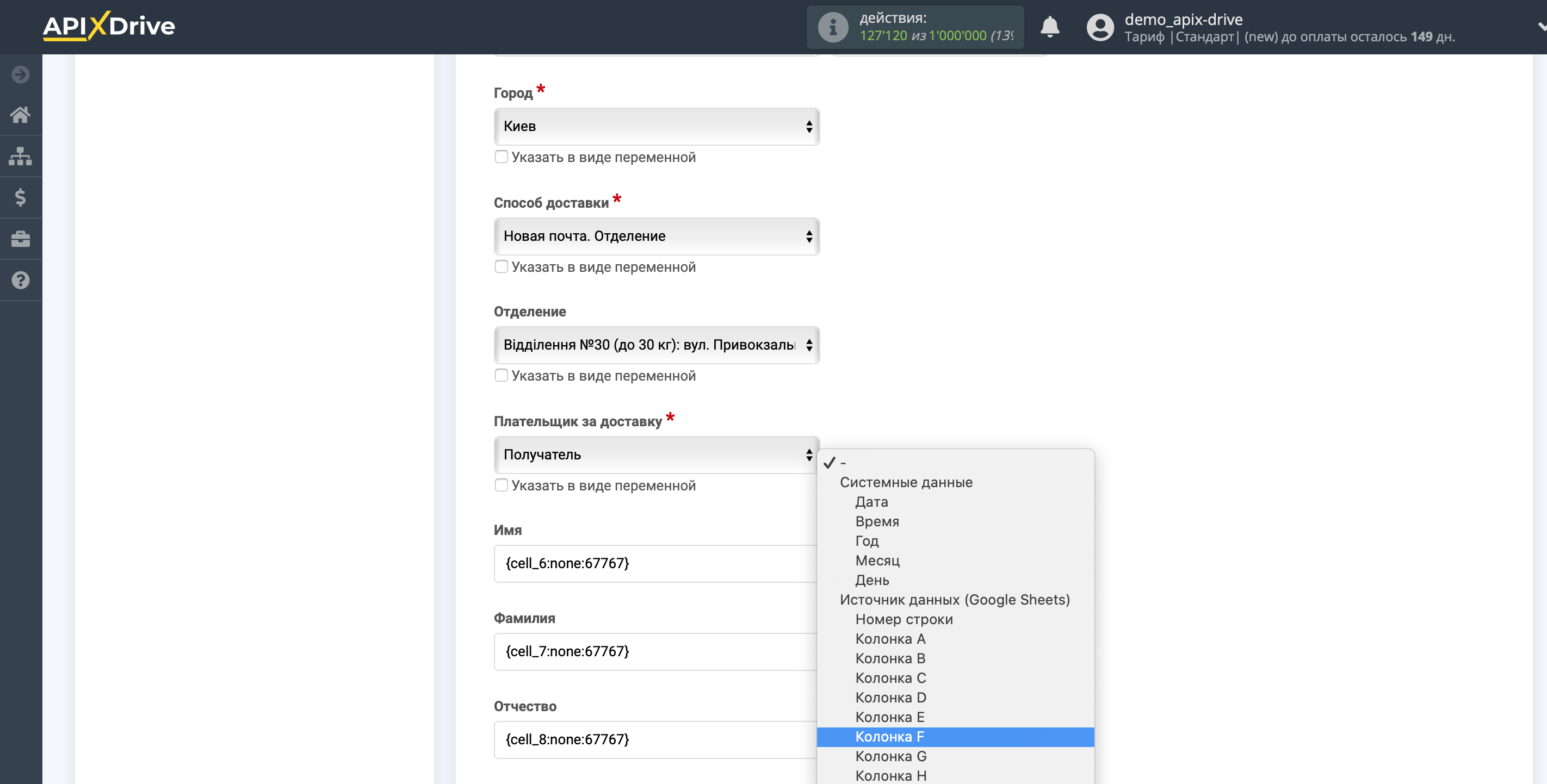Expand the Способ доставки delivery dropdown
The height and width of the screenshot is (784, 1547).
656,235
